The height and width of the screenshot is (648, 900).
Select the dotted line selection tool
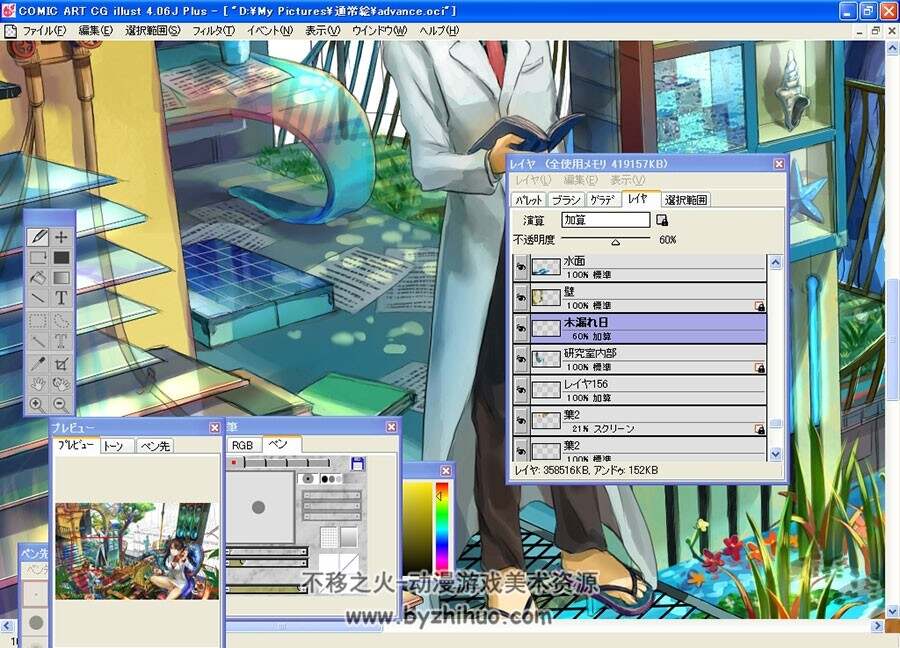tap(38, 342)
